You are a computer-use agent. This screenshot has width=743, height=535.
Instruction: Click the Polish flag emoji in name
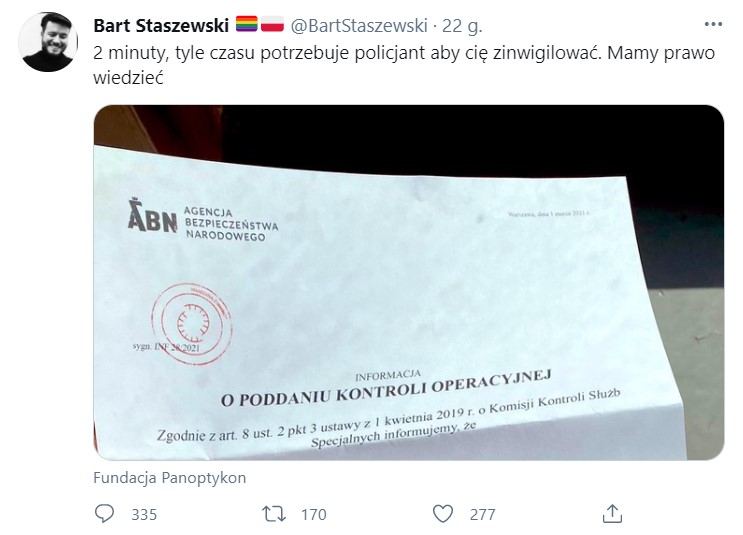pyautogui.click(x=272, y=24)
